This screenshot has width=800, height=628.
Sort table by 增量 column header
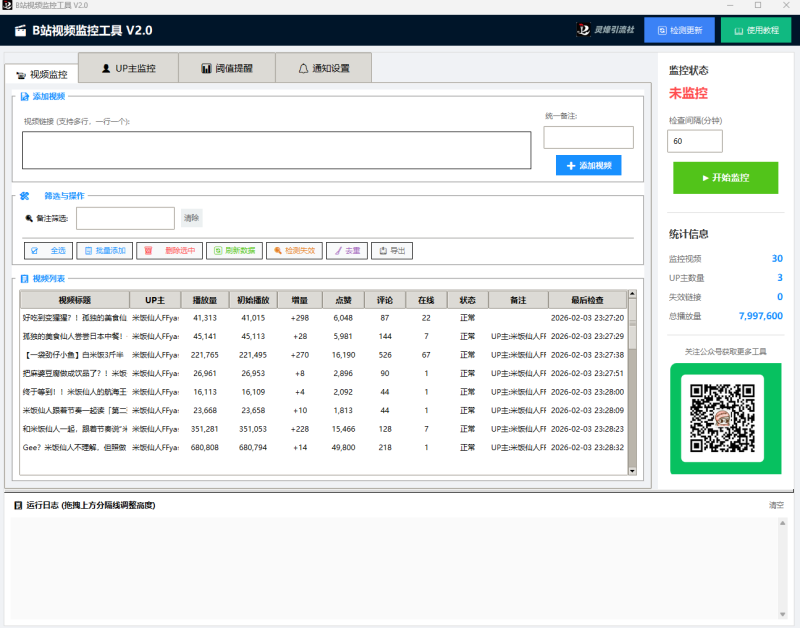[299, 300]
